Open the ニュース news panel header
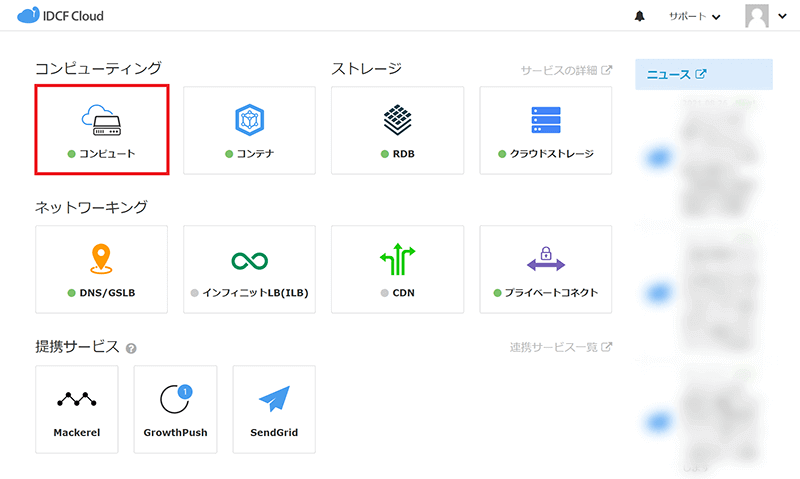This screenshot has width=800, height=479. click(677, 75)
